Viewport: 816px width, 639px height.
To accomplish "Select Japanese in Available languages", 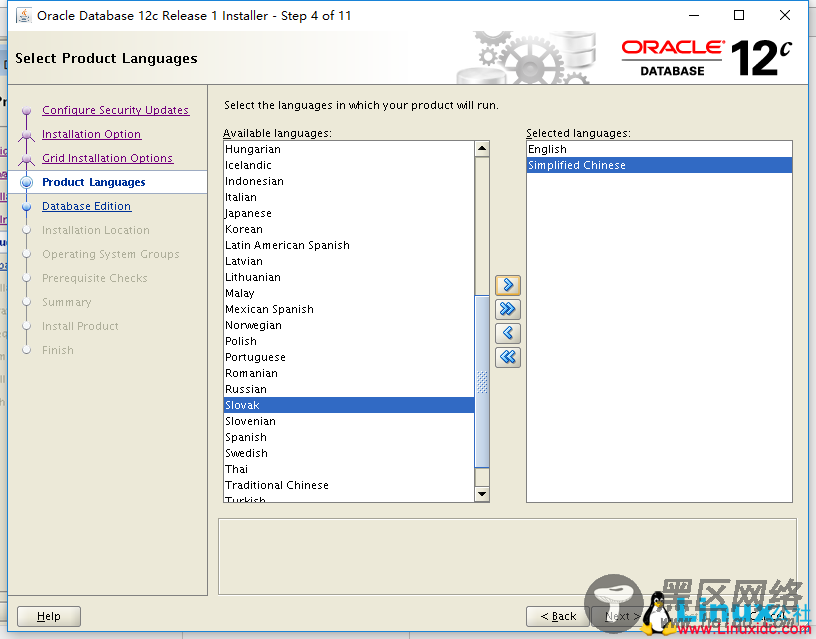I will pos(349,213).
